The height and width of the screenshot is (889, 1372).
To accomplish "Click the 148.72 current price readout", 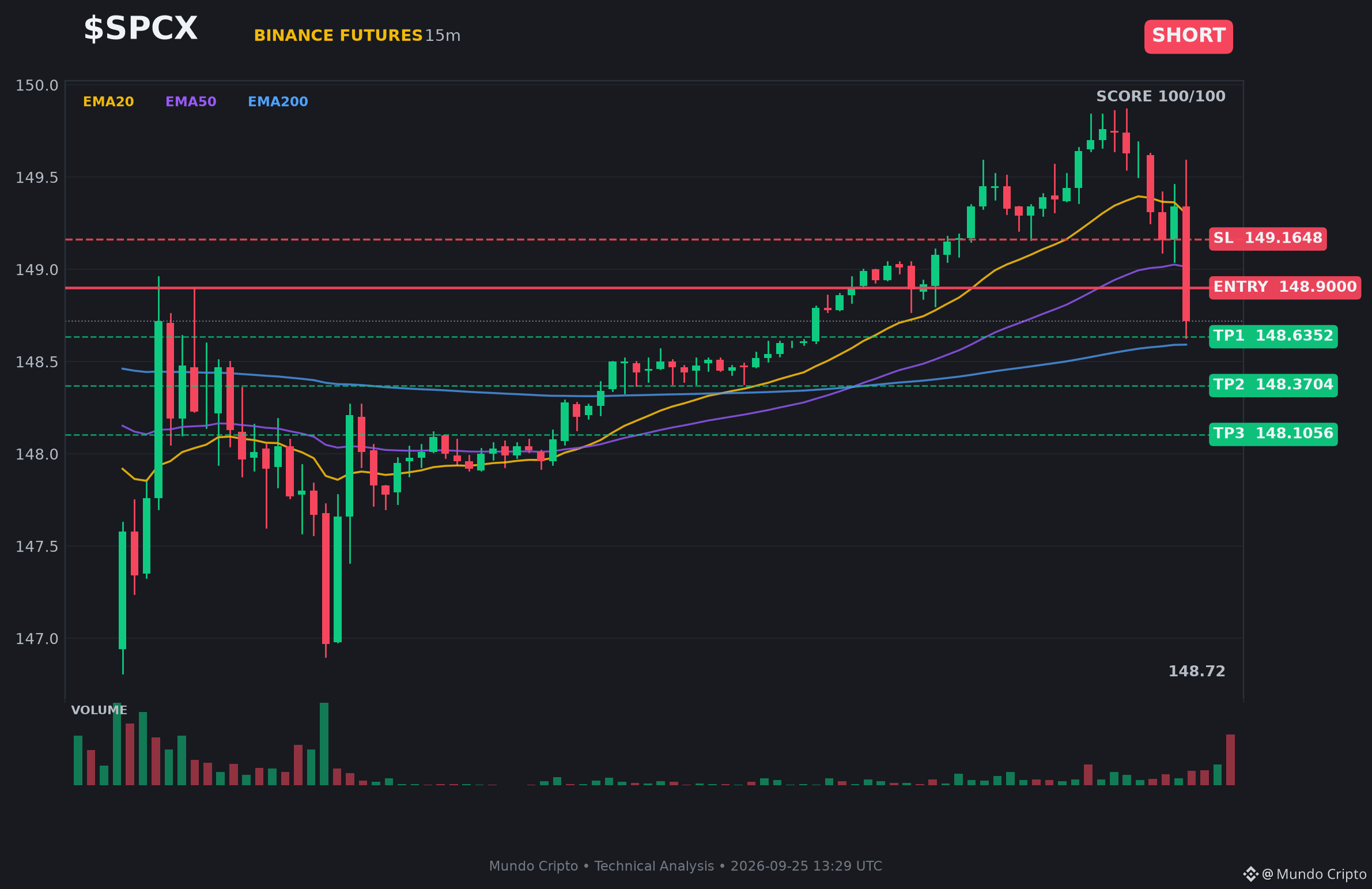I will pyautogui.click(x=1197, y=672).
